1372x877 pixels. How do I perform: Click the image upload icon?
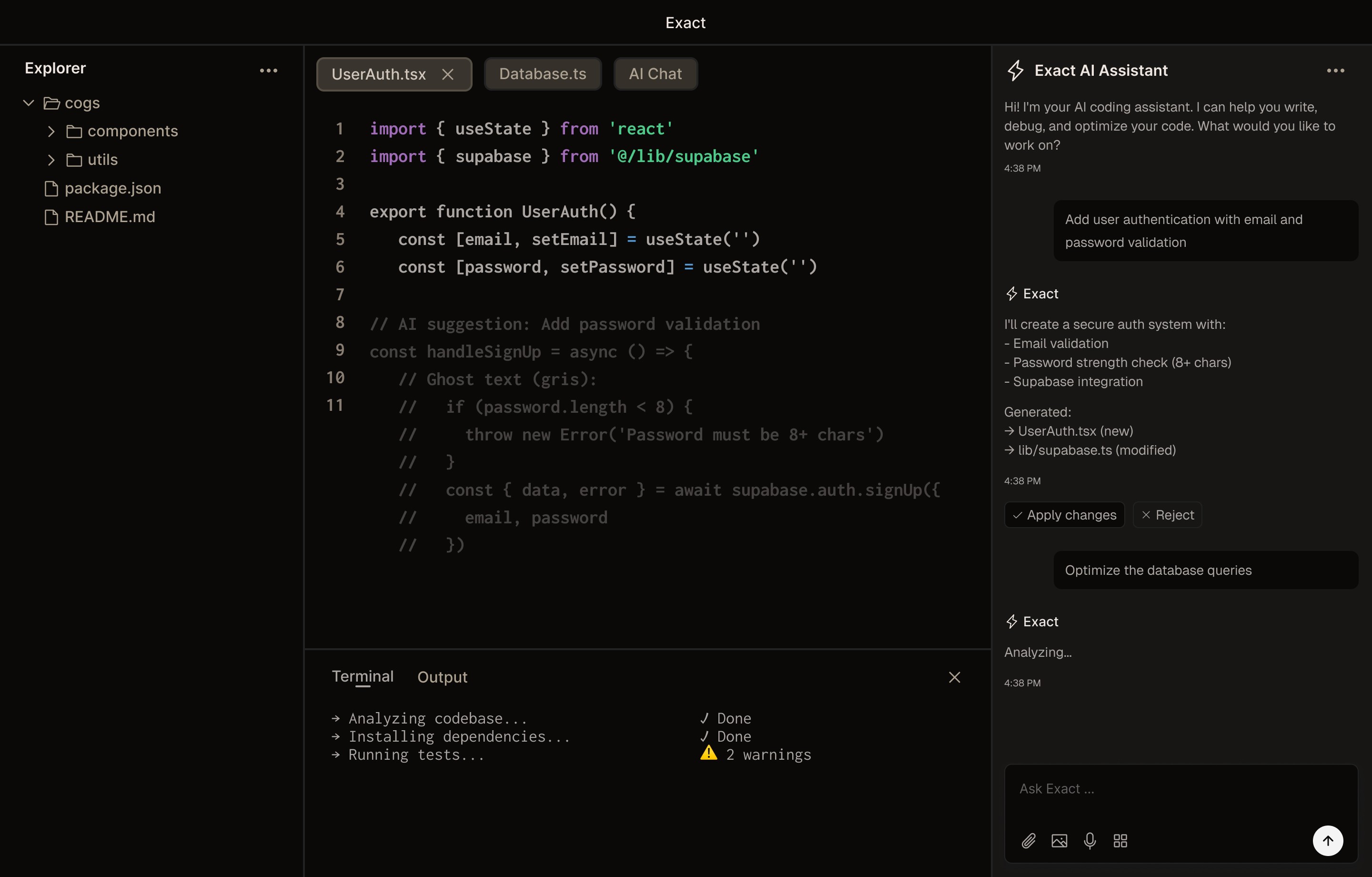(1059, 840)
